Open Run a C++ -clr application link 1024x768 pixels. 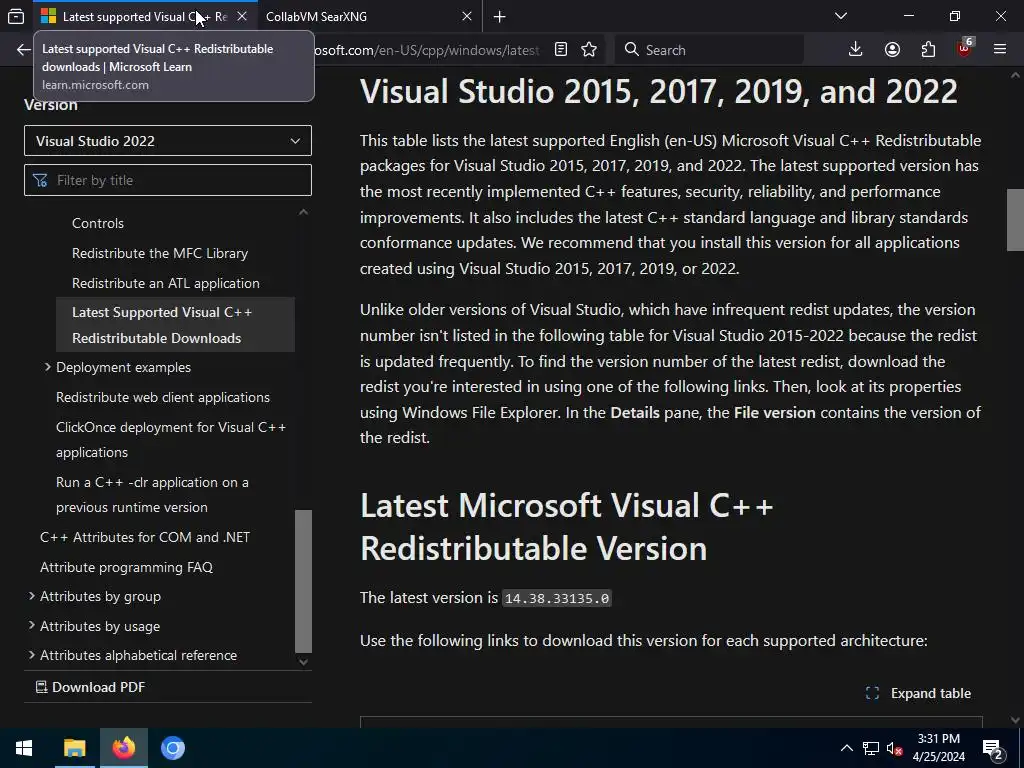tap(152, 494)
